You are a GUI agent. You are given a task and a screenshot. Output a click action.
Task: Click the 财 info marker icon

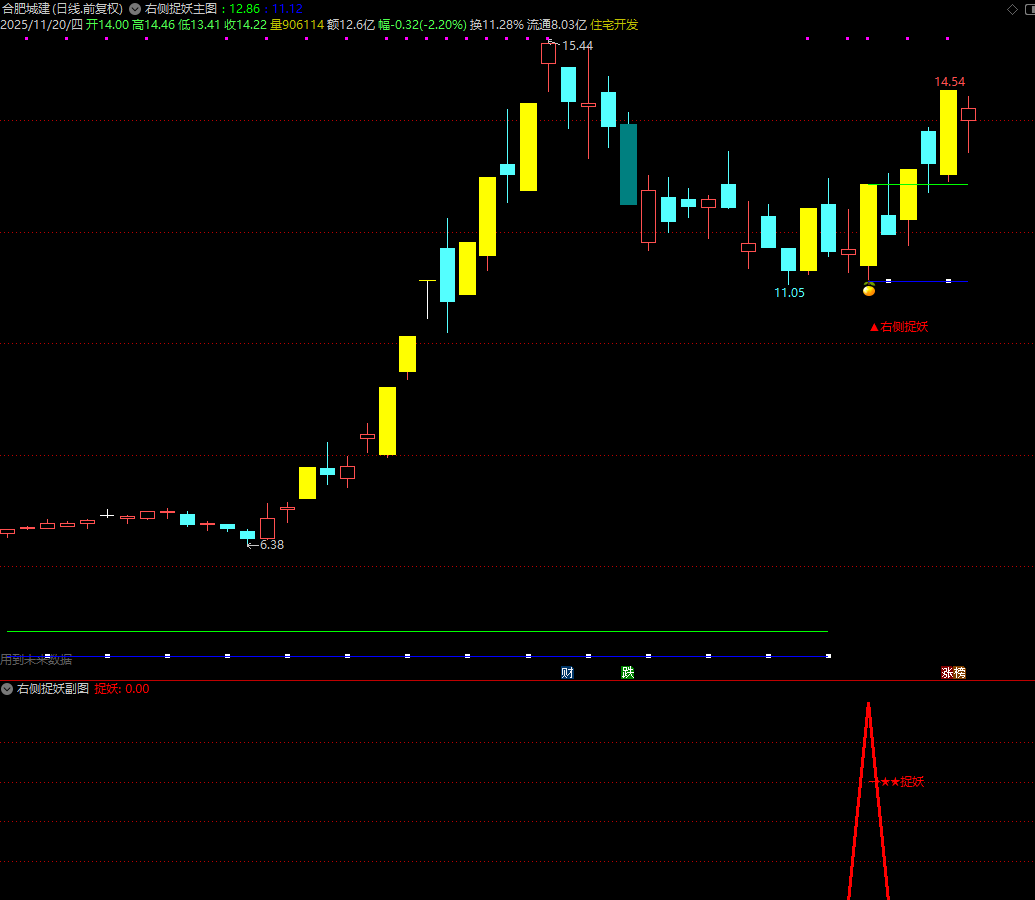click(567, 673)
